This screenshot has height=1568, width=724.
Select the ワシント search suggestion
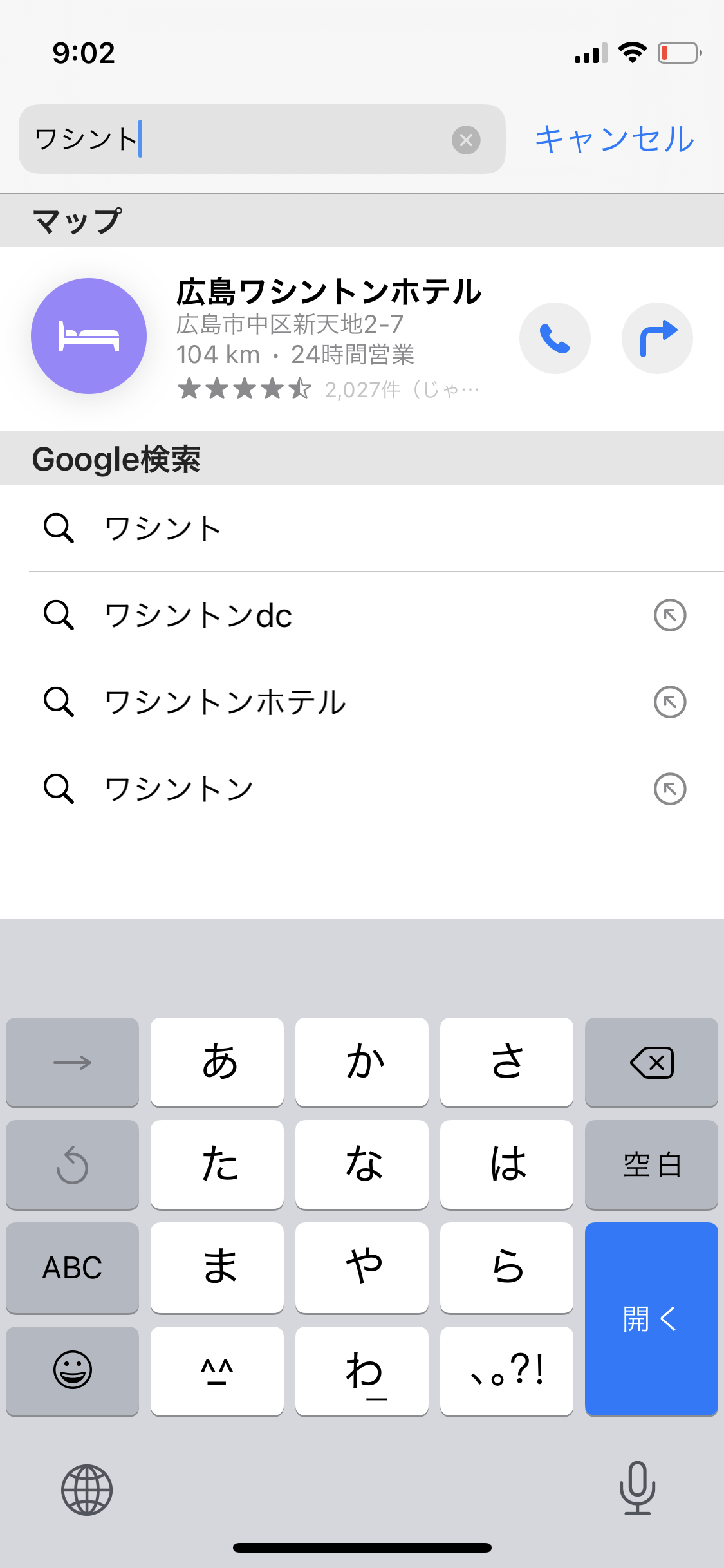pyautogui.click(x=163, y=528)
